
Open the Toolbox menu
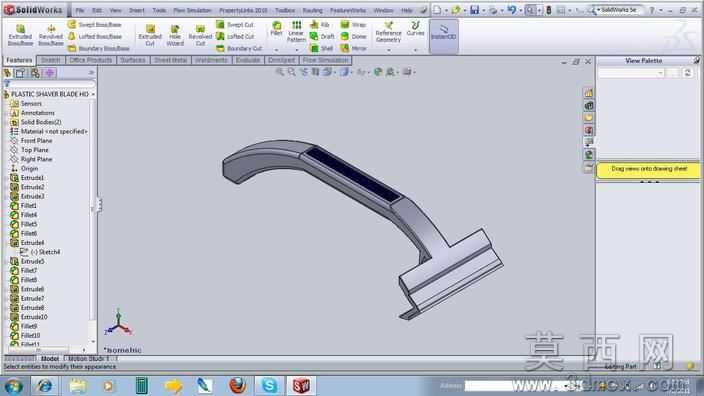(285, 10)
